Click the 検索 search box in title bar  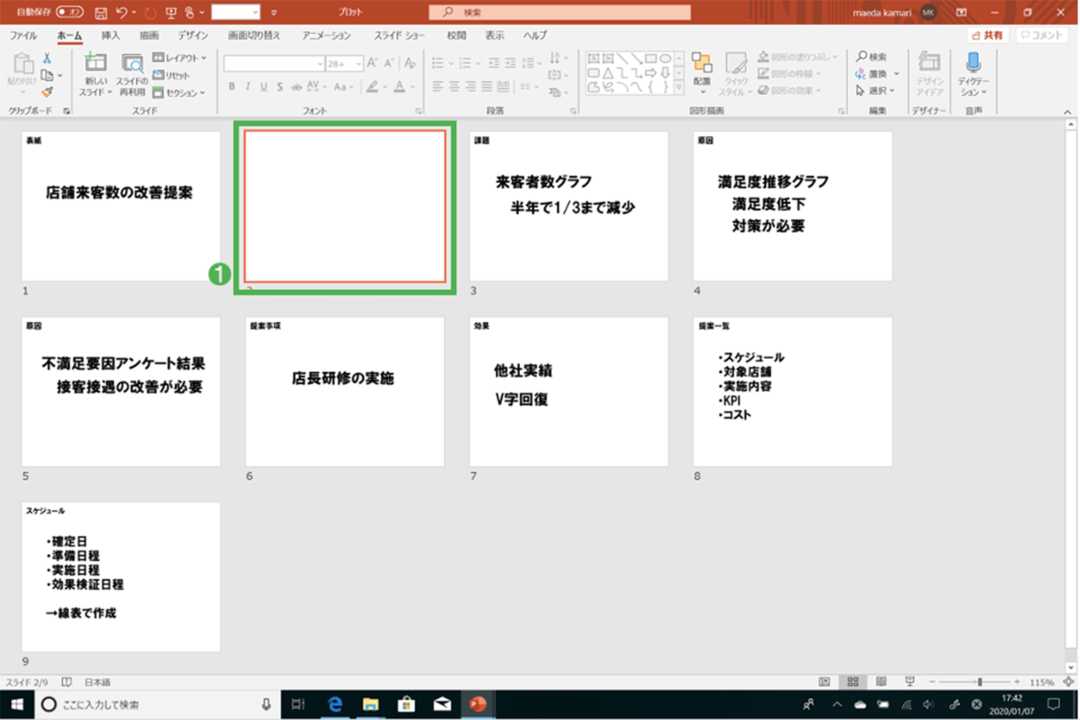pos(559,12)
